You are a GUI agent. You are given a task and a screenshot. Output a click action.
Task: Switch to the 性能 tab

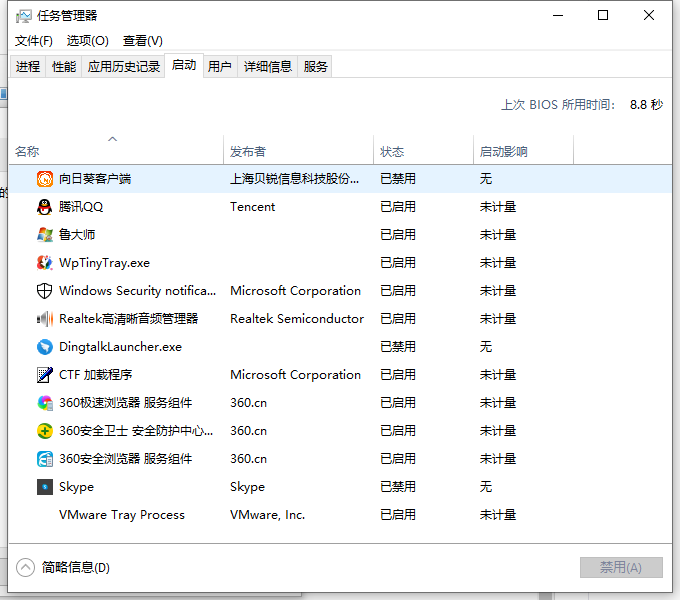64,66
